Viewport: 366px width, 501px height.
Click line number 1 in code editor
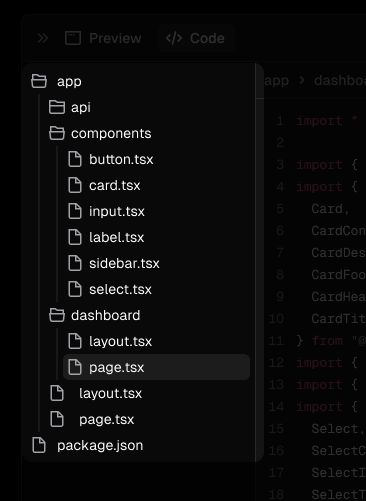tap(280, 121)
